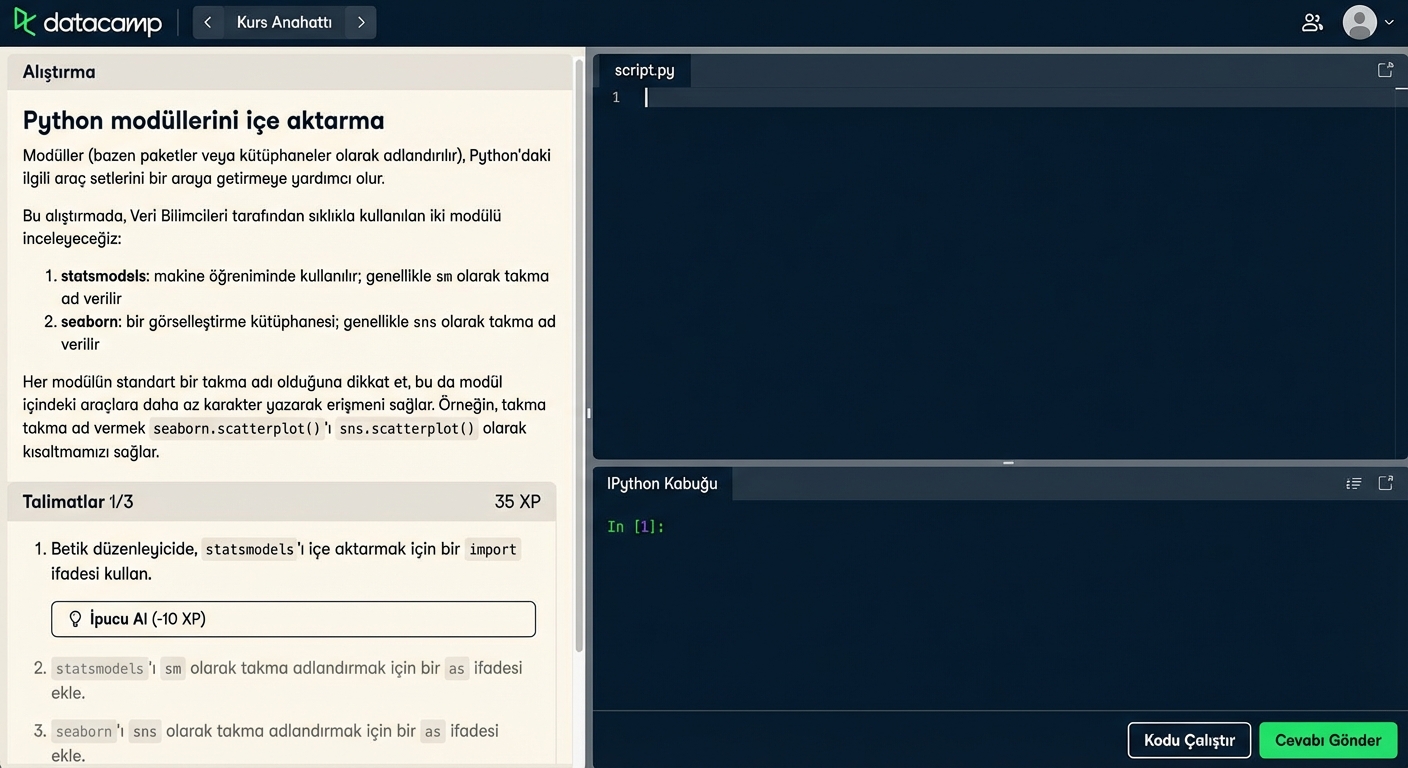Run code with Kodu Çalıştır

(1189, 740)
